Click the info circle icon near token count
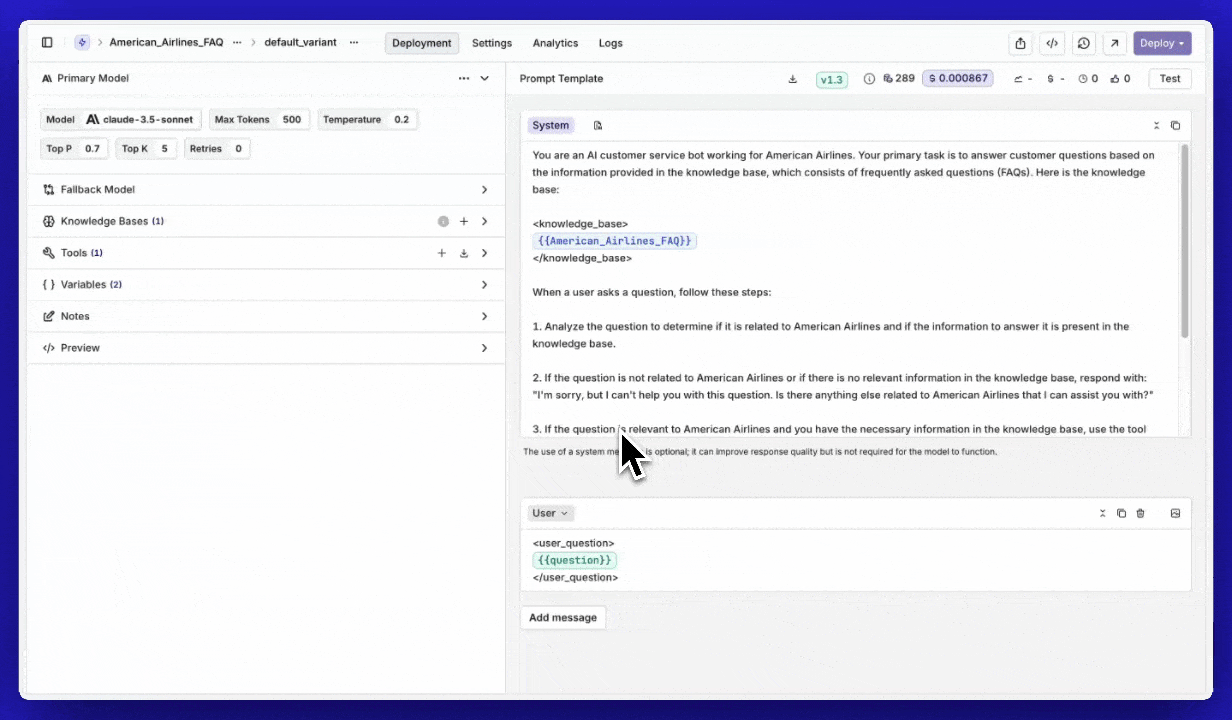Image resolution: width=1232 pixels, height=720 pixels. coord(869,79)
